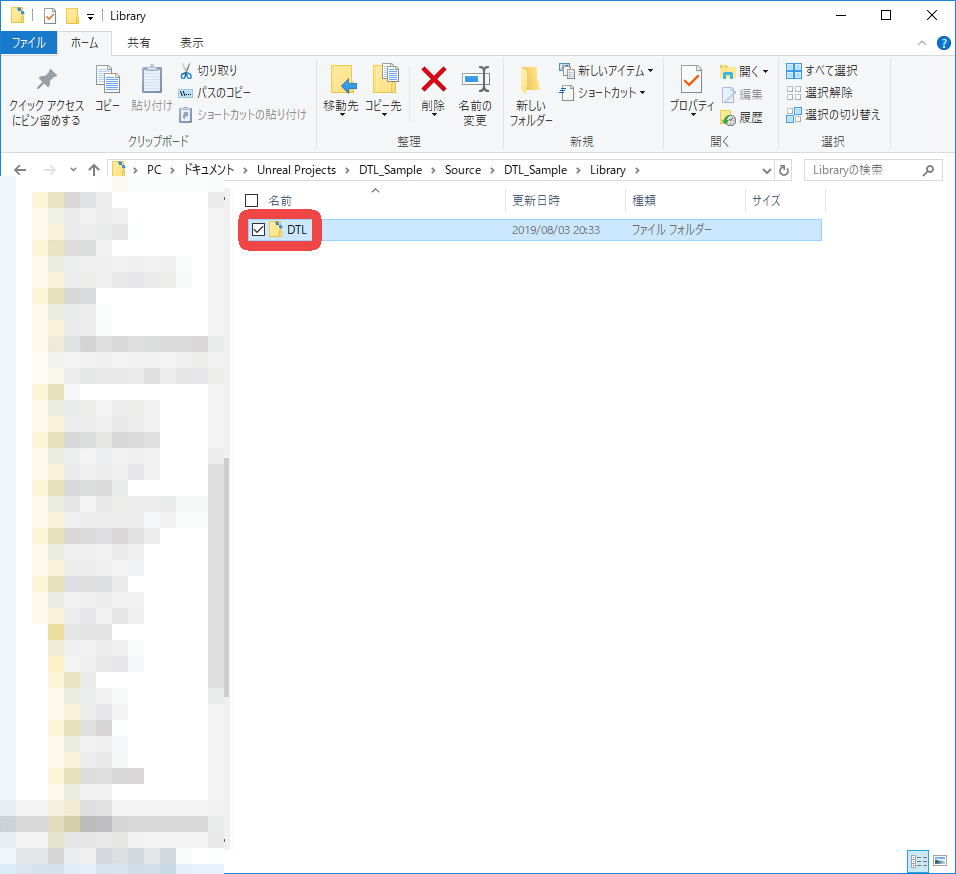Uncheck the DTL folder checkbox

click(x=258, y=230)
